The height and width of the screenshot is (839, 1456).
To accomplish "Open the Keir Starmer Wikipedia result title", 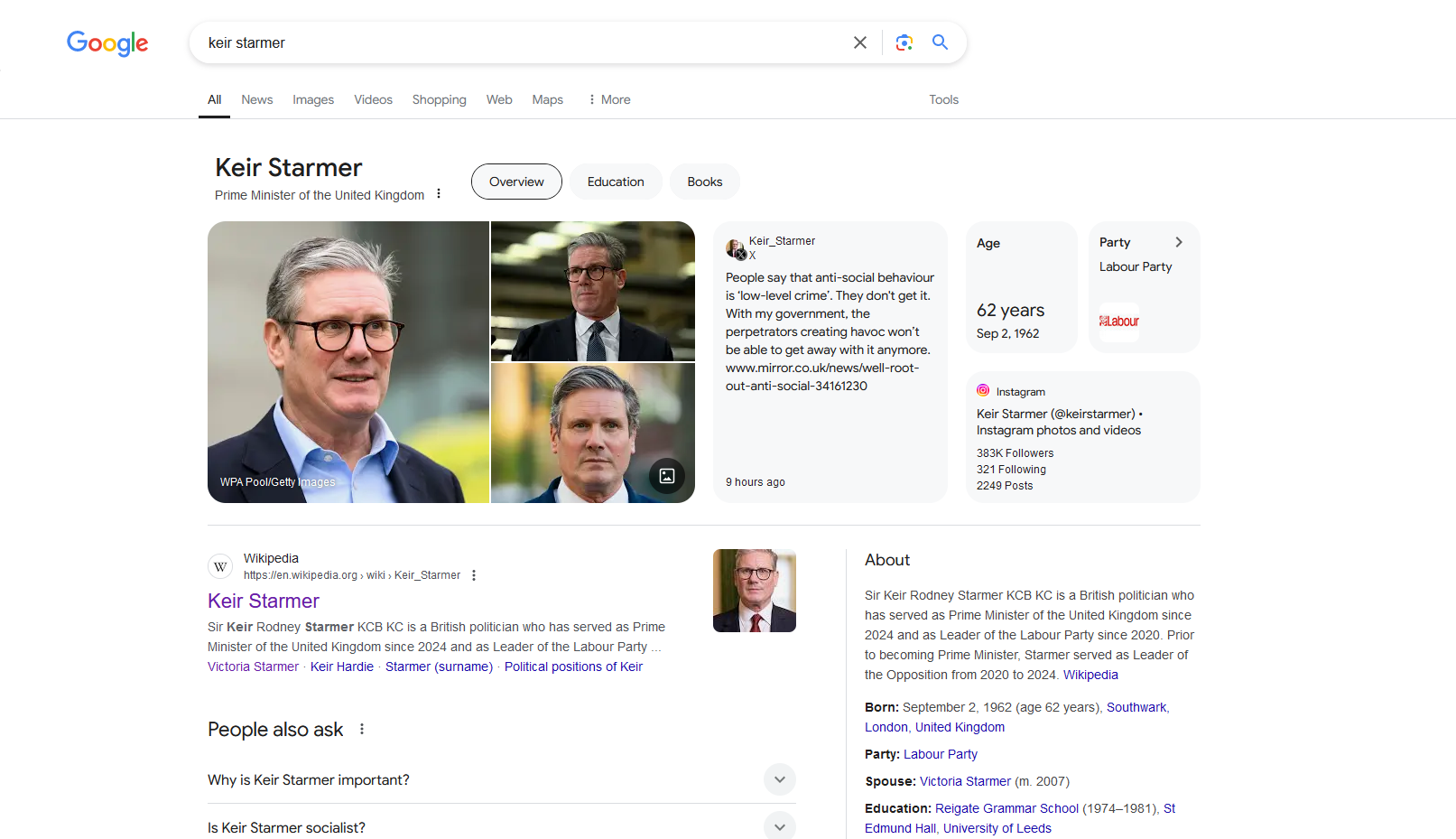I will point(264,601).
